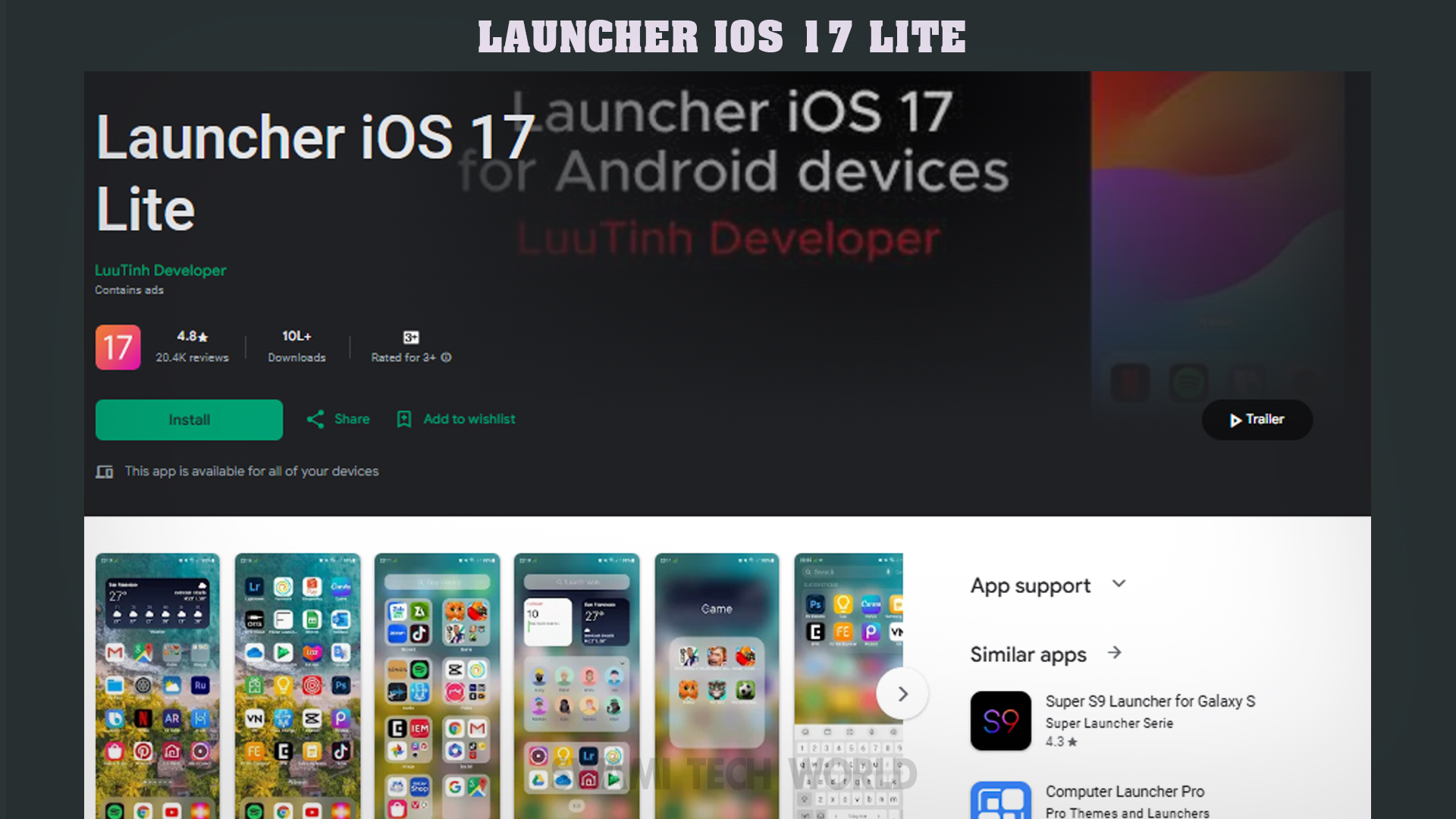Open the Rated for 3+ info icon
Screen dimensions: 1456x819
[446, 357]
